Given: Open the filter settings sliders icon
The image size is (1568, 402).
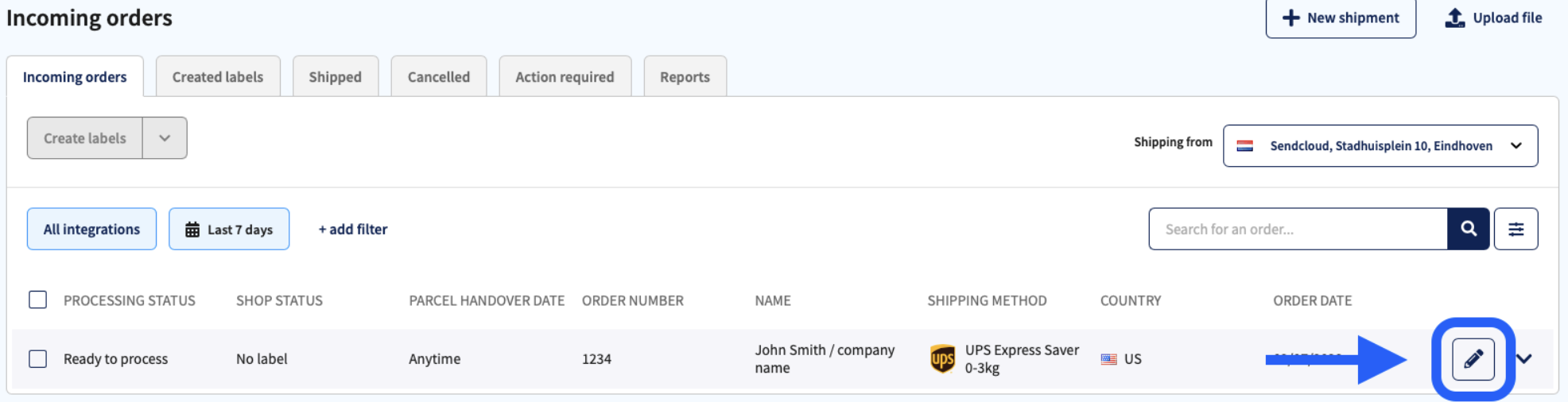Looking at the screenshot, I should tap(1516, 229).
